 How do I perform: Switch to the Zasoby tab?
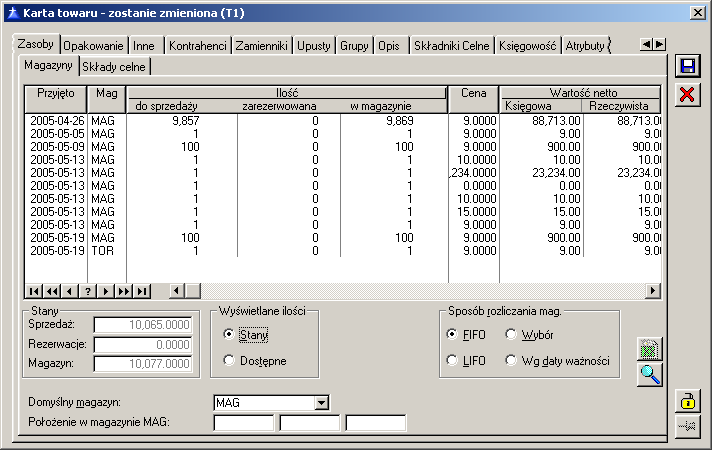(x=36, y=45)
